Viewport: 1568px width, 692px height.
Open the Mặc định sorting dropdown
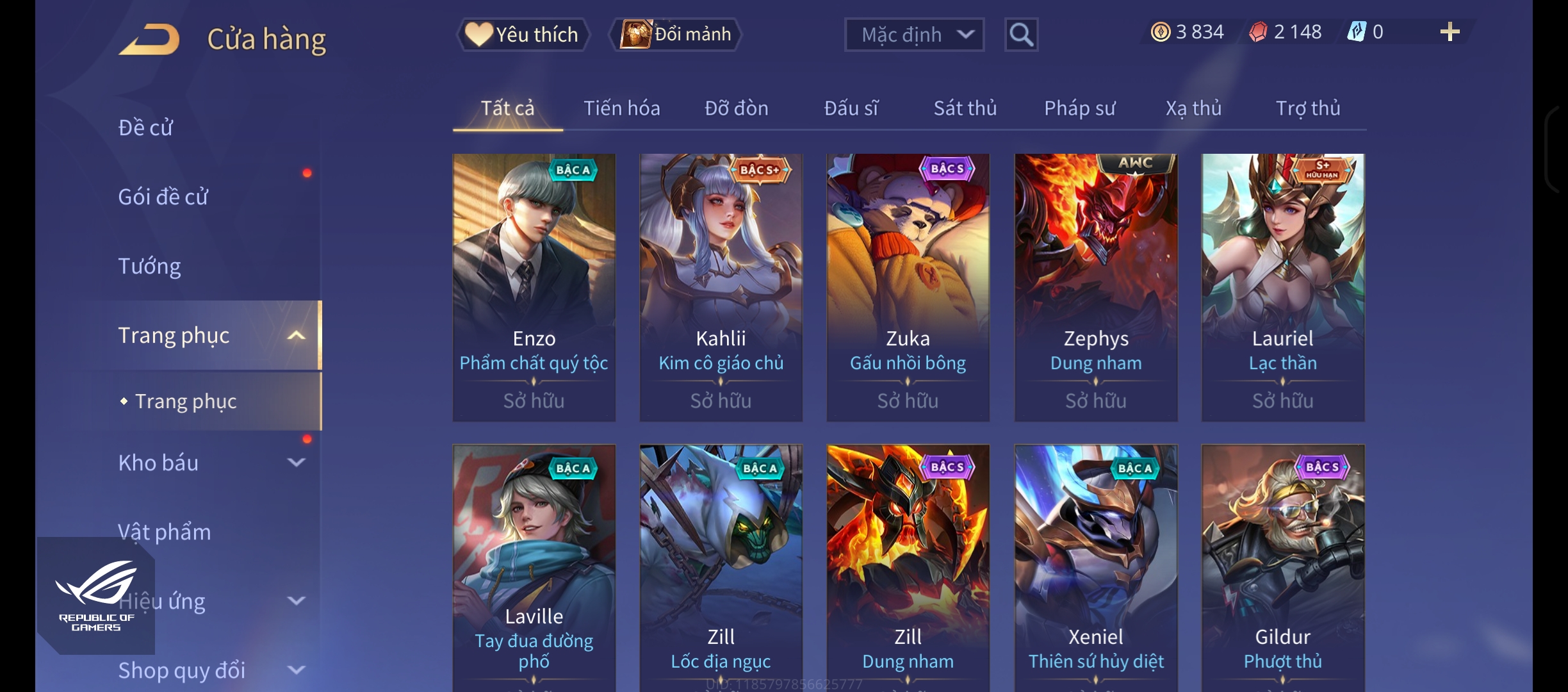coord(914,35)
